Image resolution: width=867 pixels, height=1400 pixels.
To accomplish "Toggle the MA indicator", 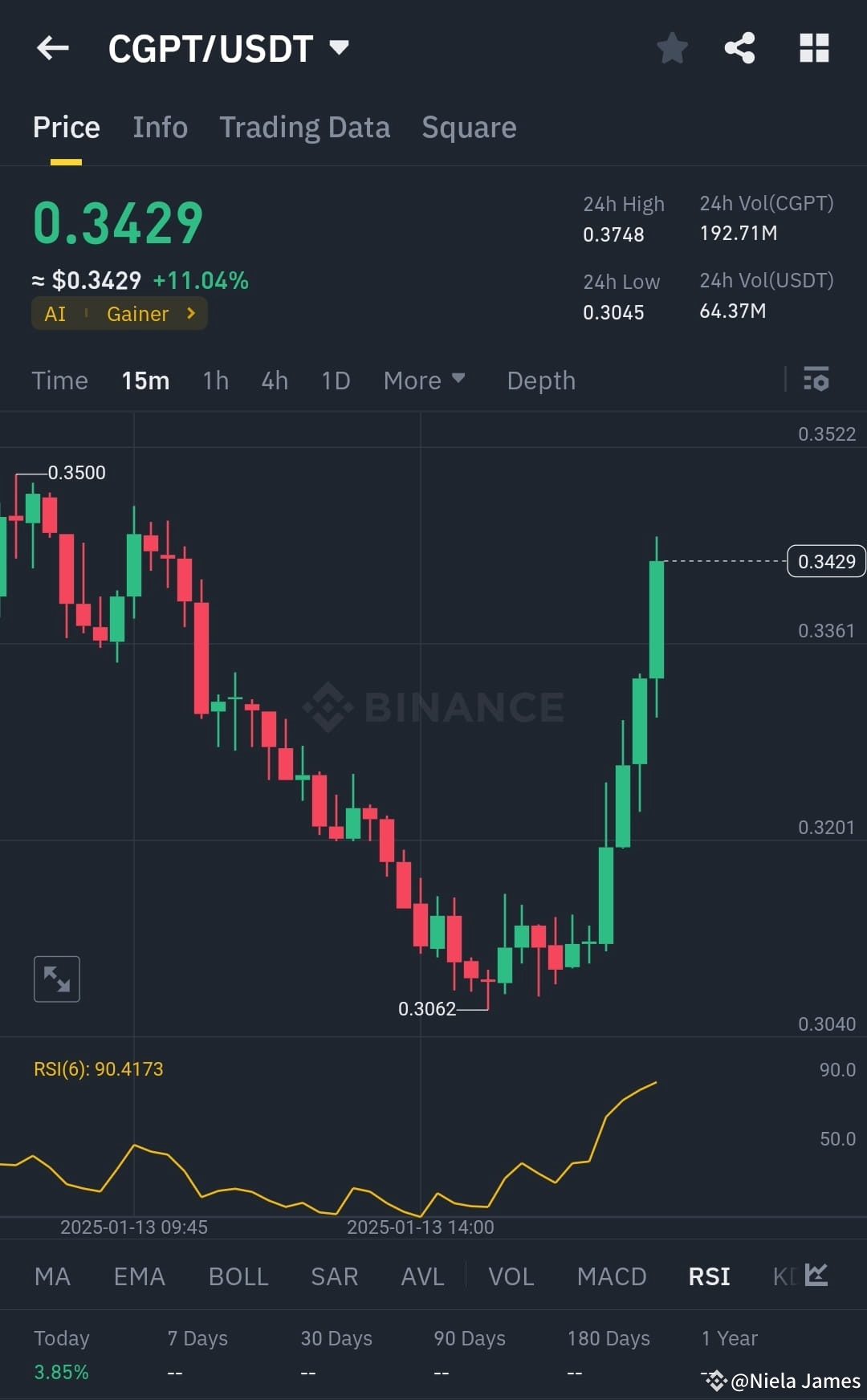I will coord(53,1276).
